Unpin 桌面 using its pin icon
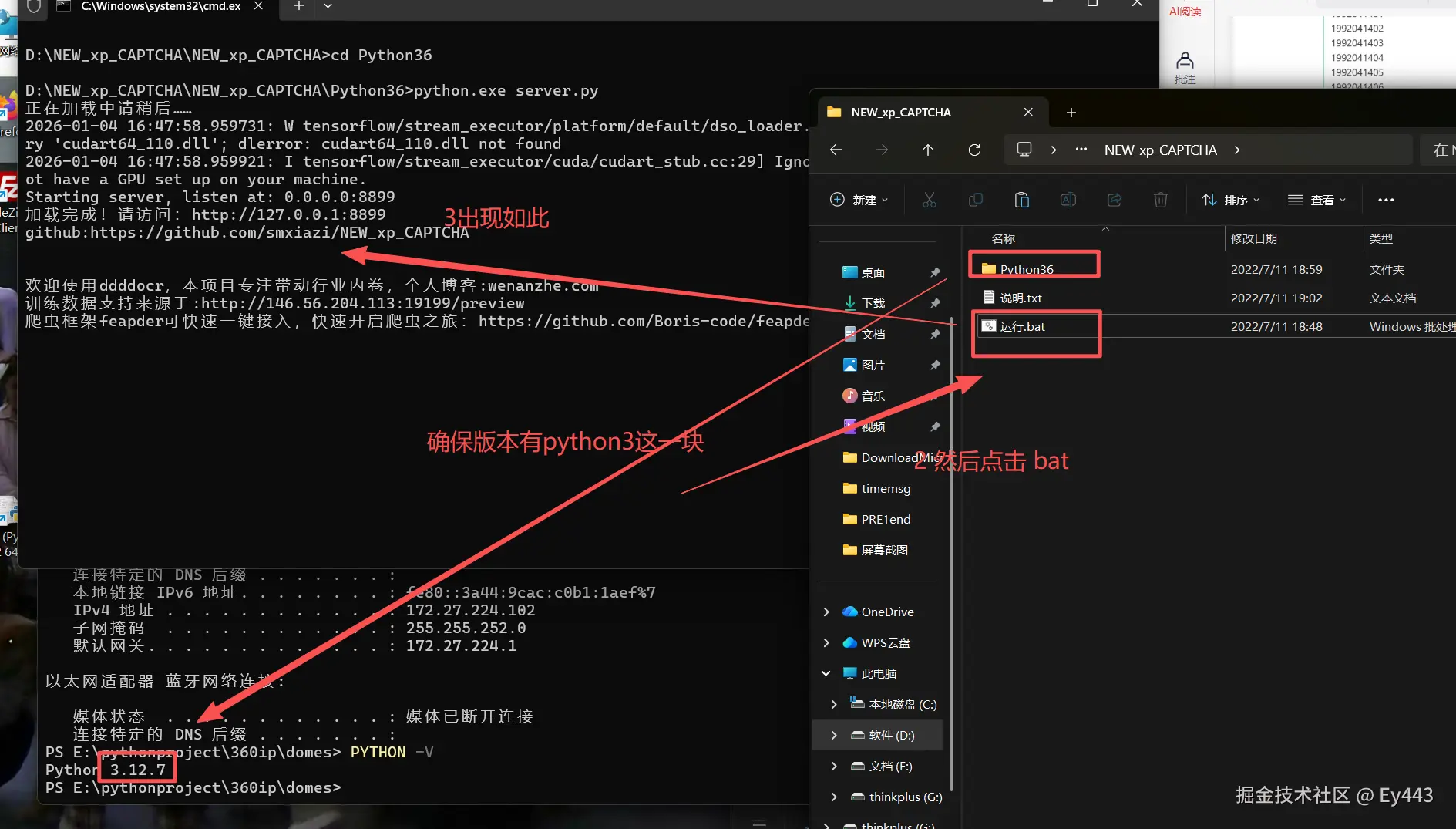1456x829 pixels. pyautogui.click(x=935, y=272)
